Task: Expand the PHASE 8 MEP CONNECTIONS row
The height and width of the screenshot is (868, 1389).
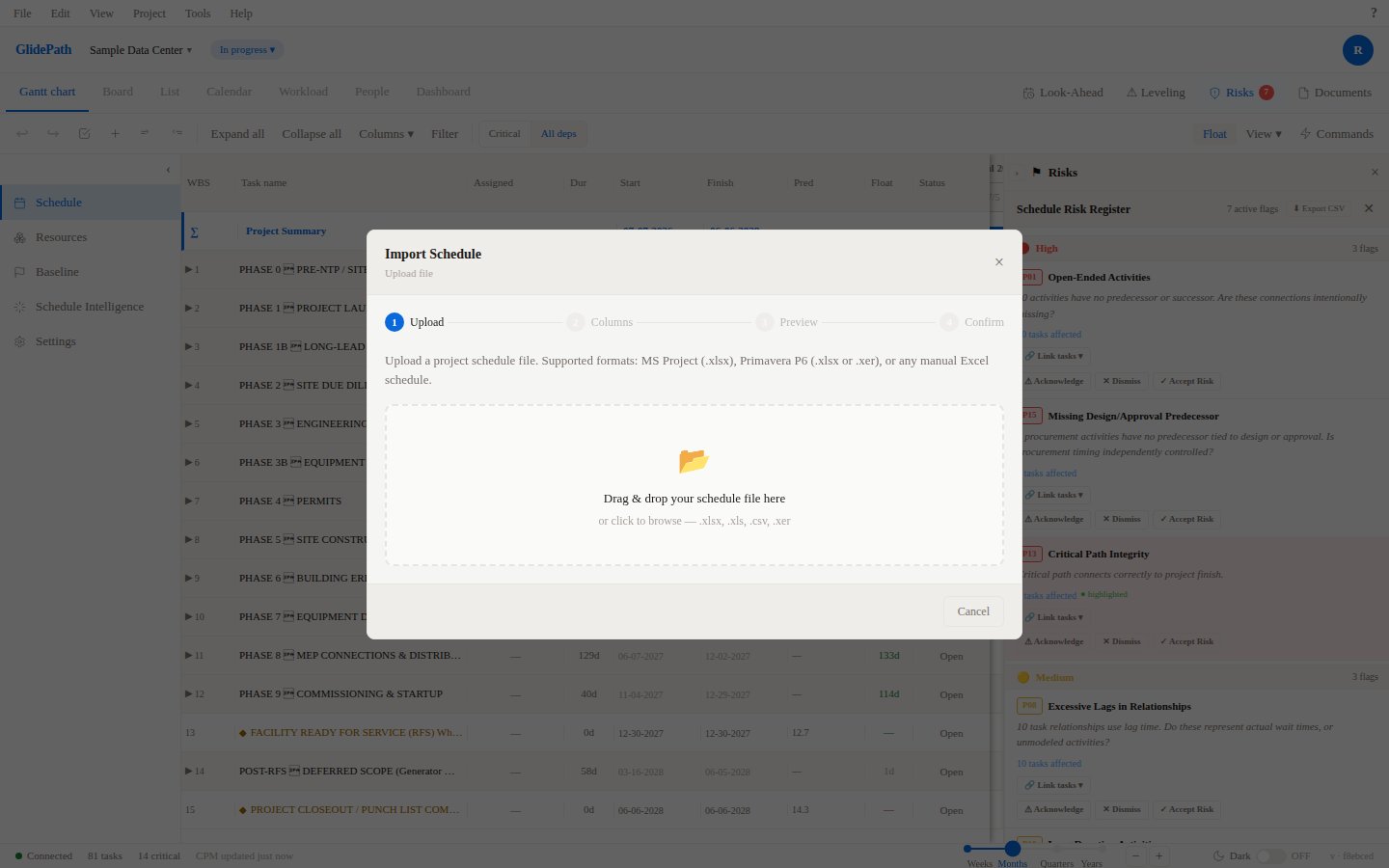Action: [x=189, y=655]
